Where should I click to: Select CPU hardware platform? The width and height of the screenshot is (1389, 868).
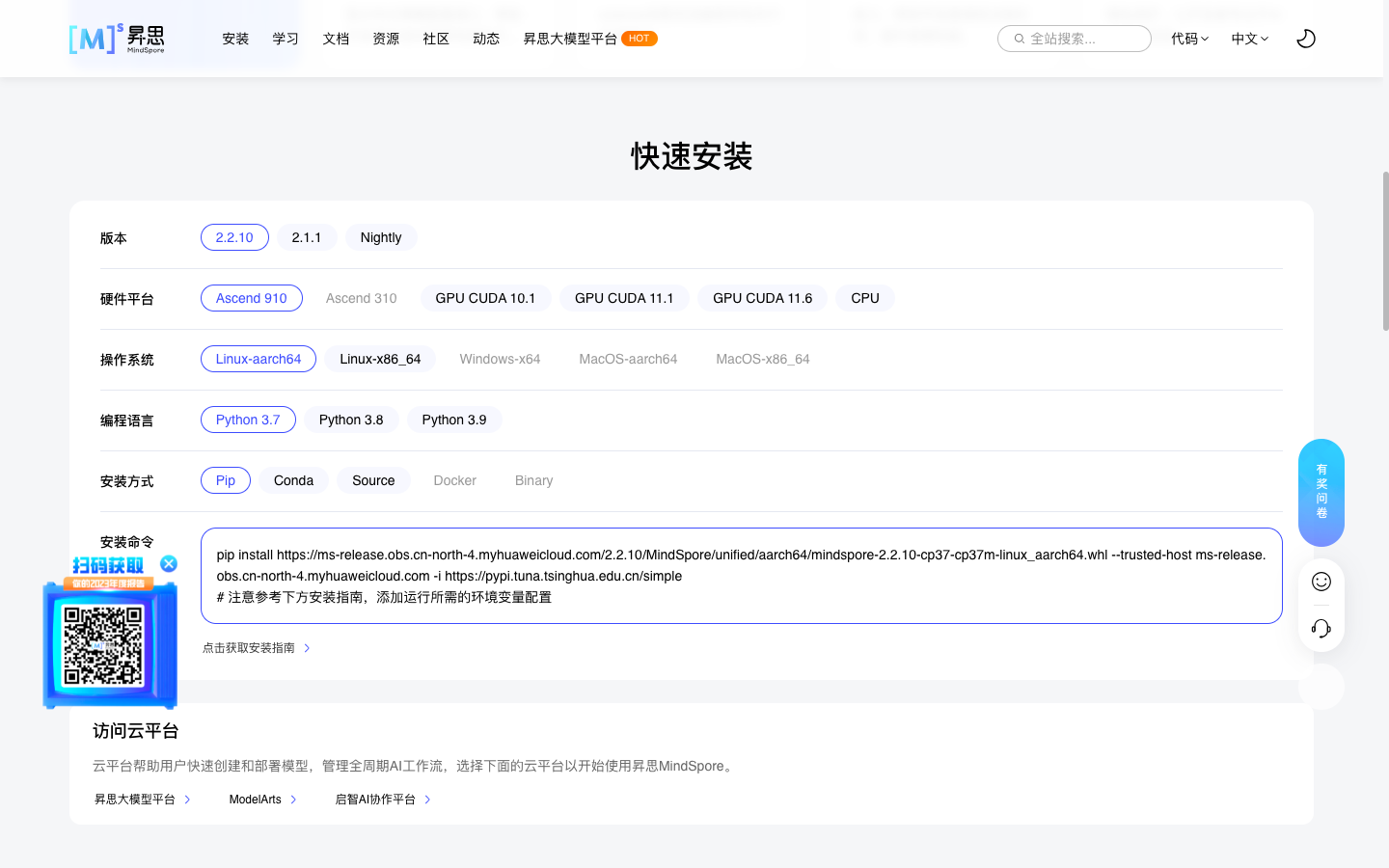pyautogui.click(x=865, y=298)
